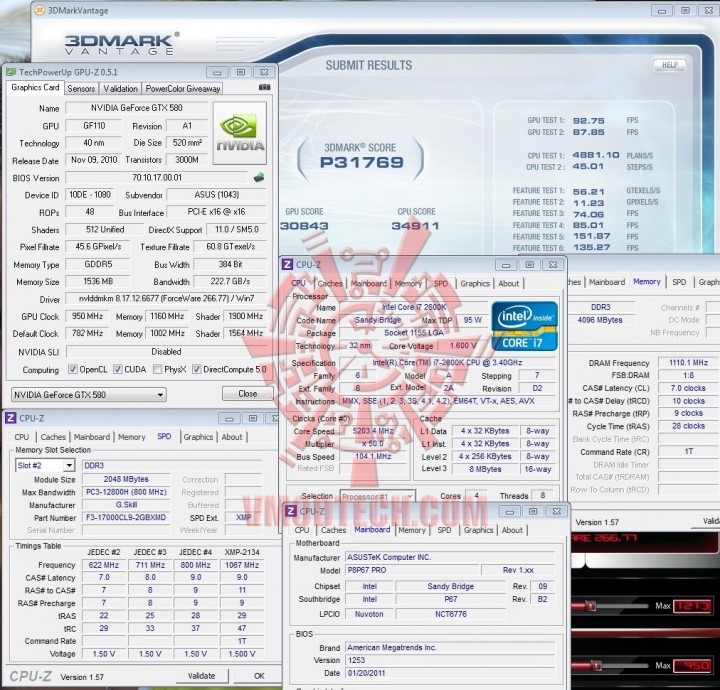Click the HELP button in 3DMark Vantage
This screenshot has width=720, height=690.
point(669,65)
